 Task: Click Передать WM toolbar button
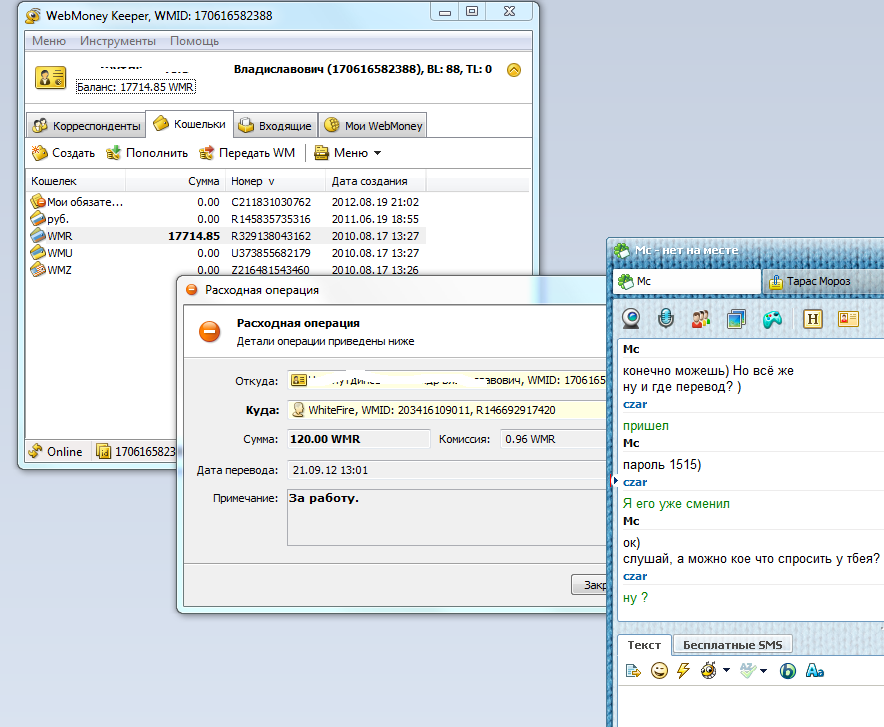pyautogui.click(x=247, y=153)
